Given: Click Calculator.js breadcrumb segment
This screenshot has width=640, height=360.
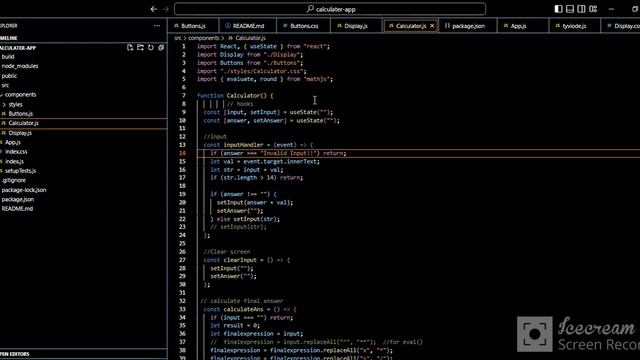Looking at the screenshot, I should [x=250, y=38].
